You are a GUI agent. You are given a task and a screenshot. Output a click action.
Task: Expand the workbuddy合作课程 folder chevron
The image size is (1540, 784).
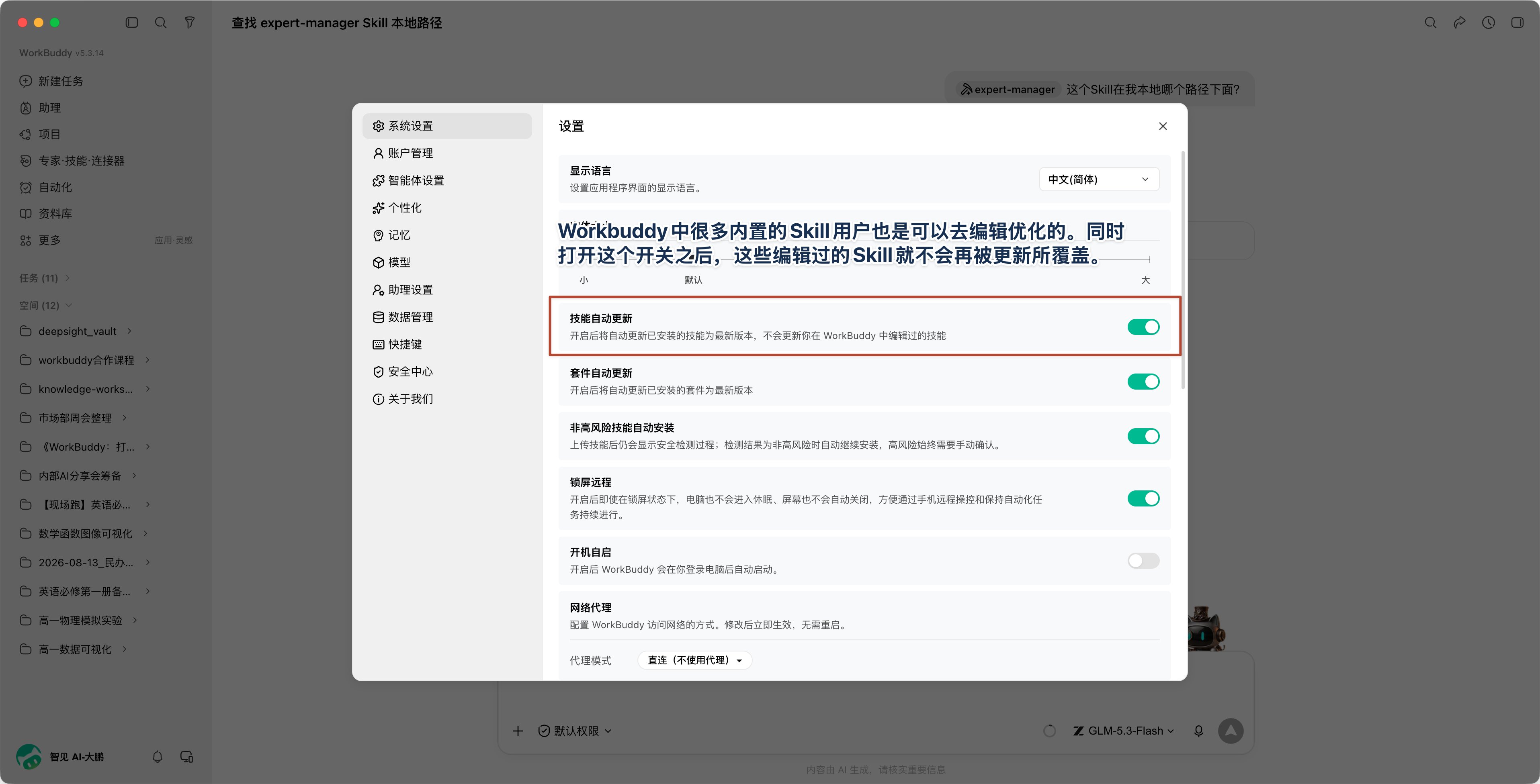tap(147, 360)
